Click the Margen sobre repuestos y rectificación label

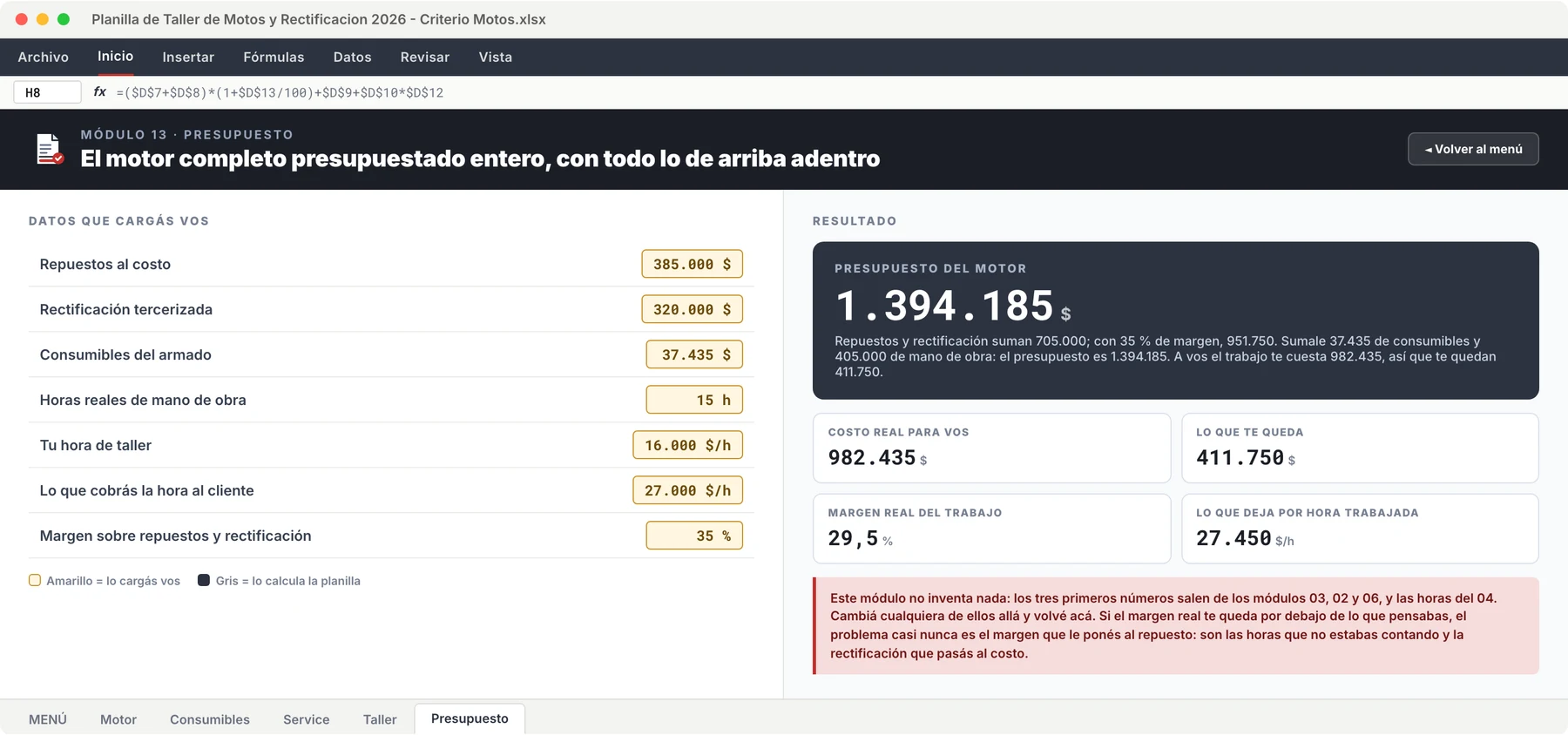tap(175, 536)
